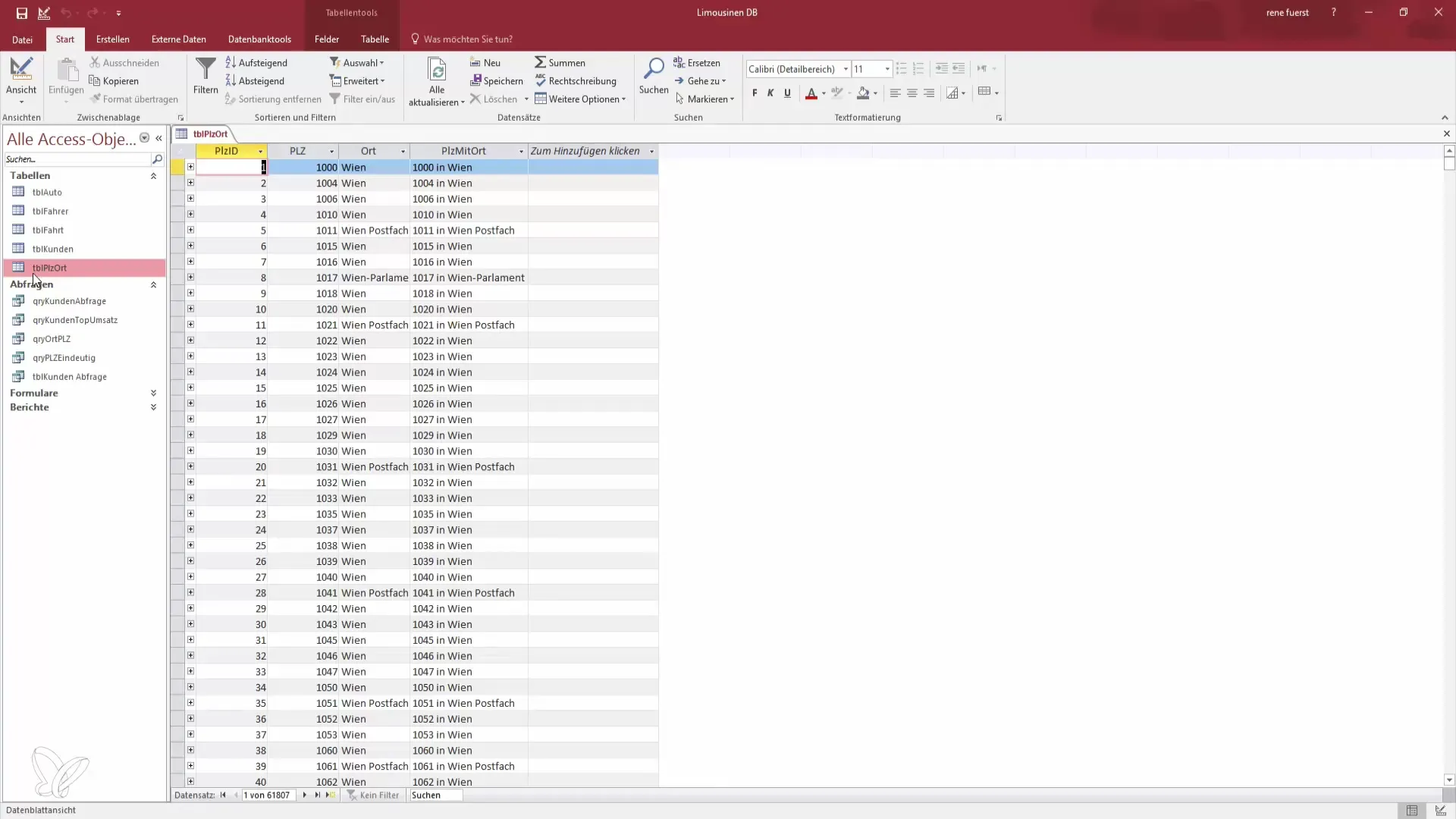Expand subdatasheet of row 5

(x=190, y=231)
